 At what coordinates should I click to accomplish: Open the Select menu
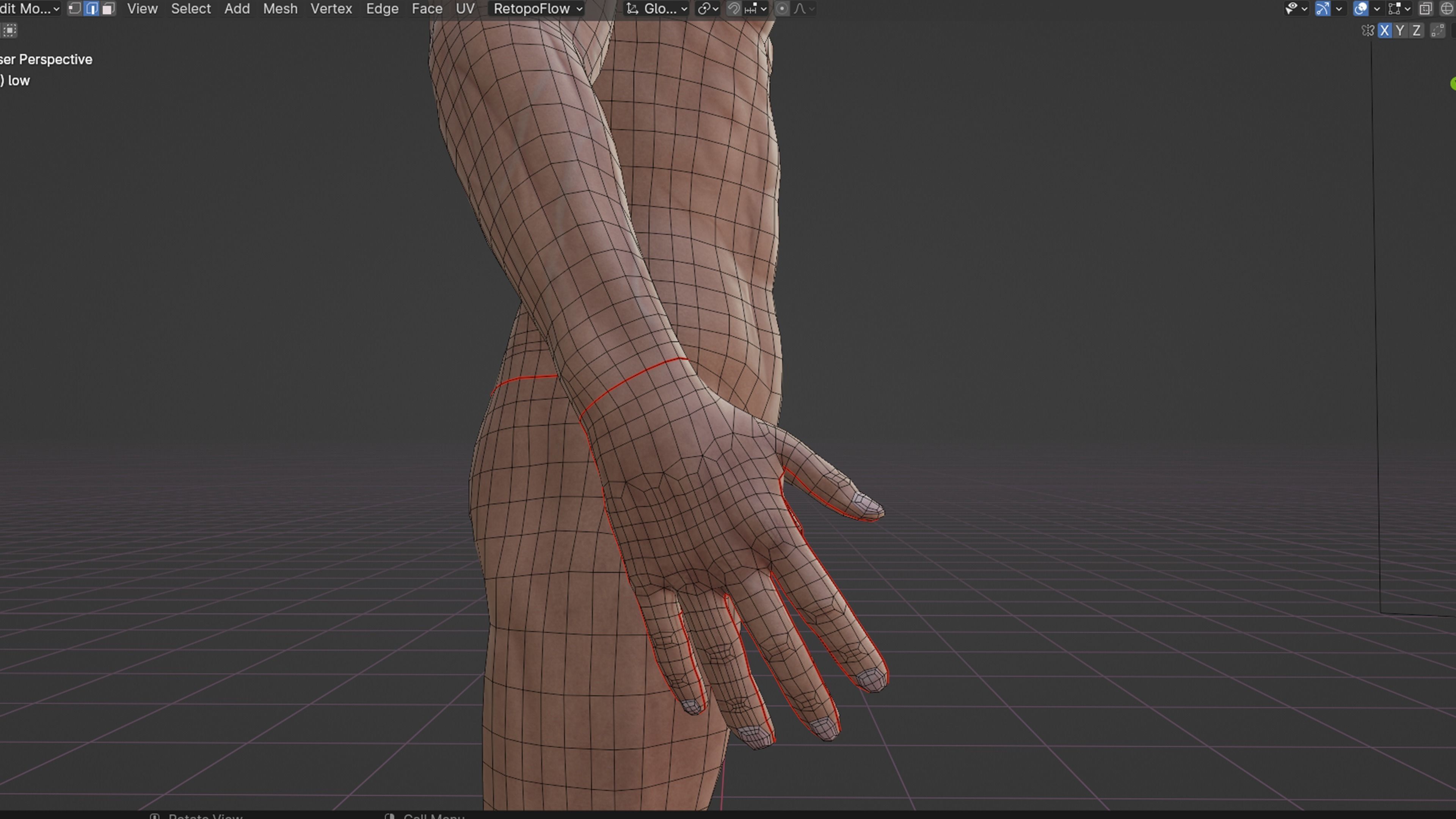pyautogui.click(x=190, y=8)
